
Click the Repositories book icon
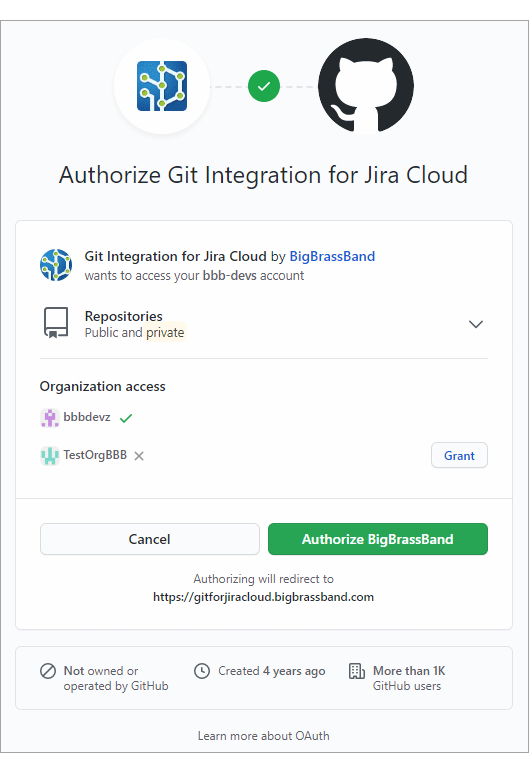point(56,323)
